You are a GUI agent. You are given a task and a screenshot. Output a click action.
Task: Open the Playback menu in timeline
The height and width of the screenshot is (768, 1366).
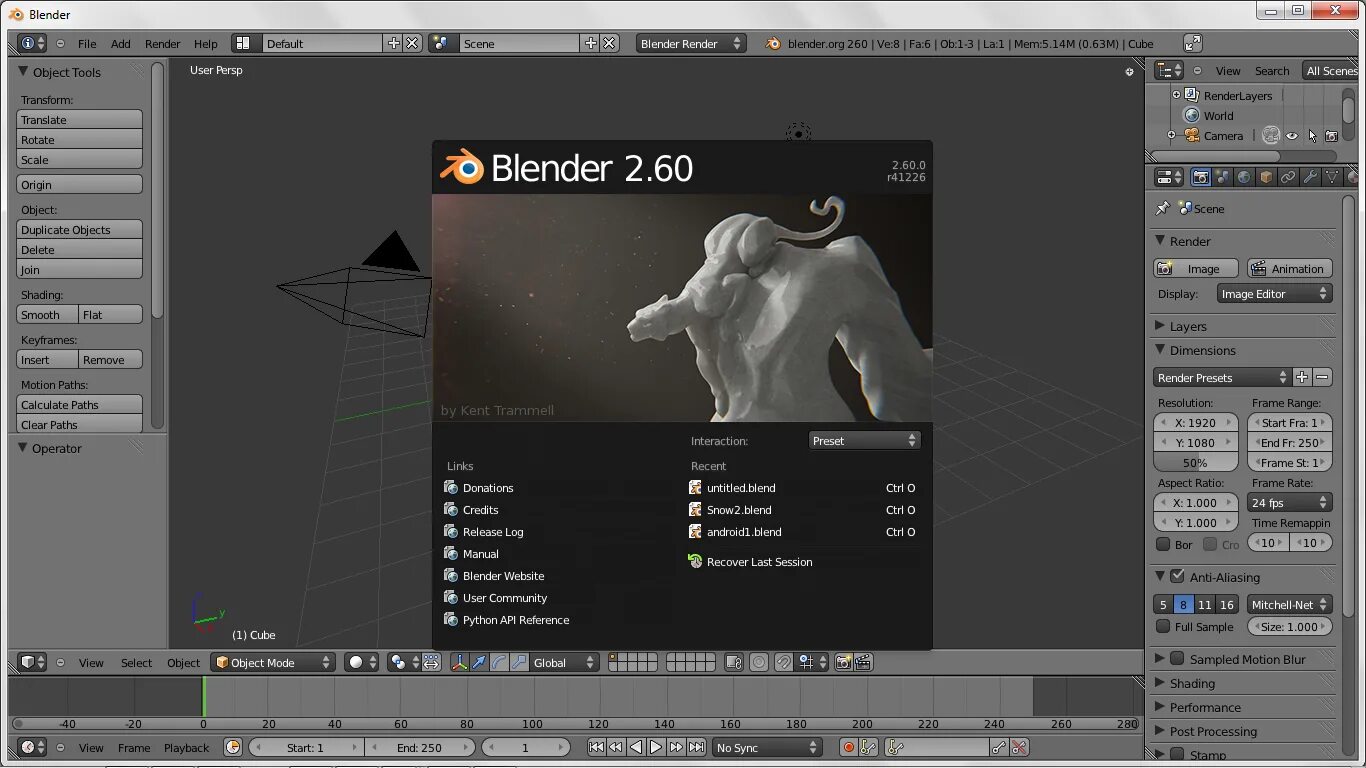click(x=187, y=747)
